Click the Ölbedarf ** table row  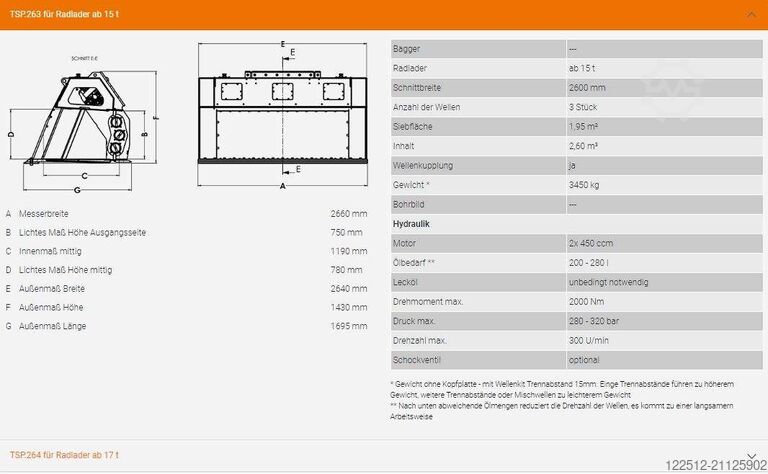click(x=577, y=263)
